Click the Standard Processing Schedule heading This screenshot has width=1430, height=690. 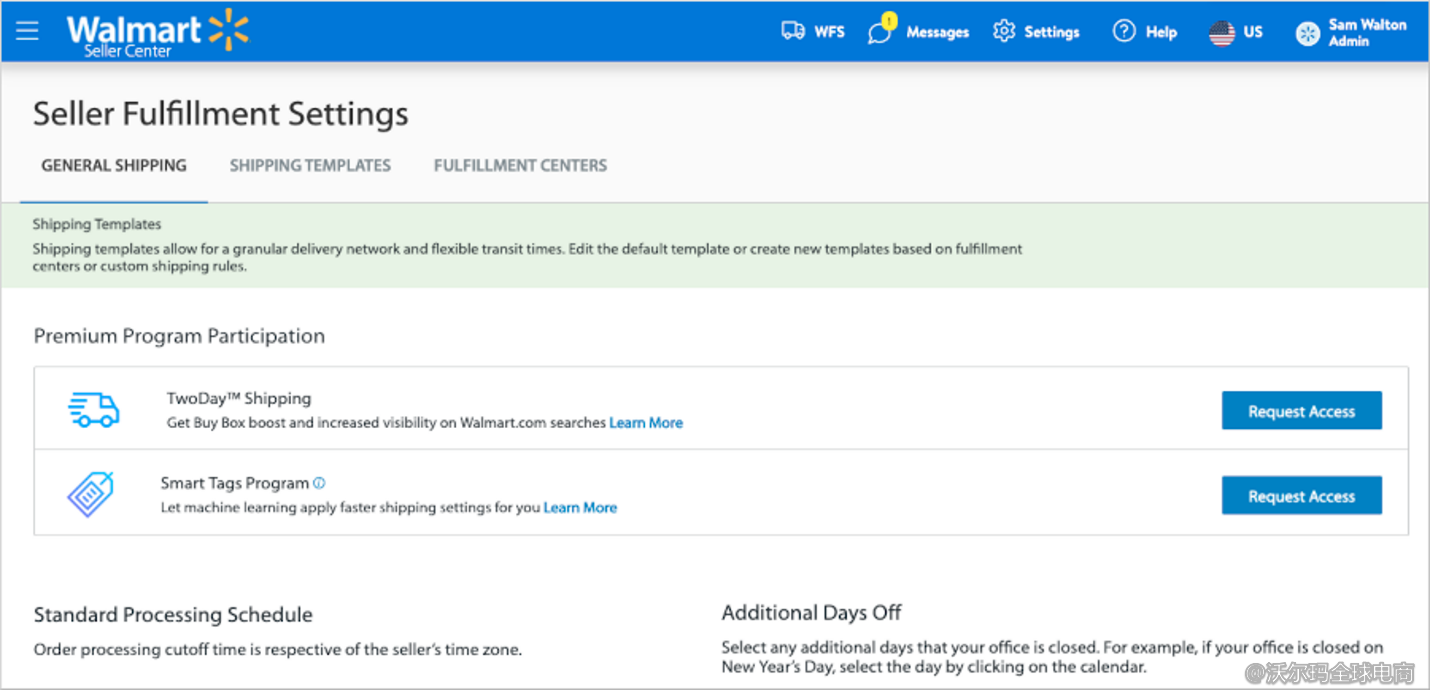point(173,615)
